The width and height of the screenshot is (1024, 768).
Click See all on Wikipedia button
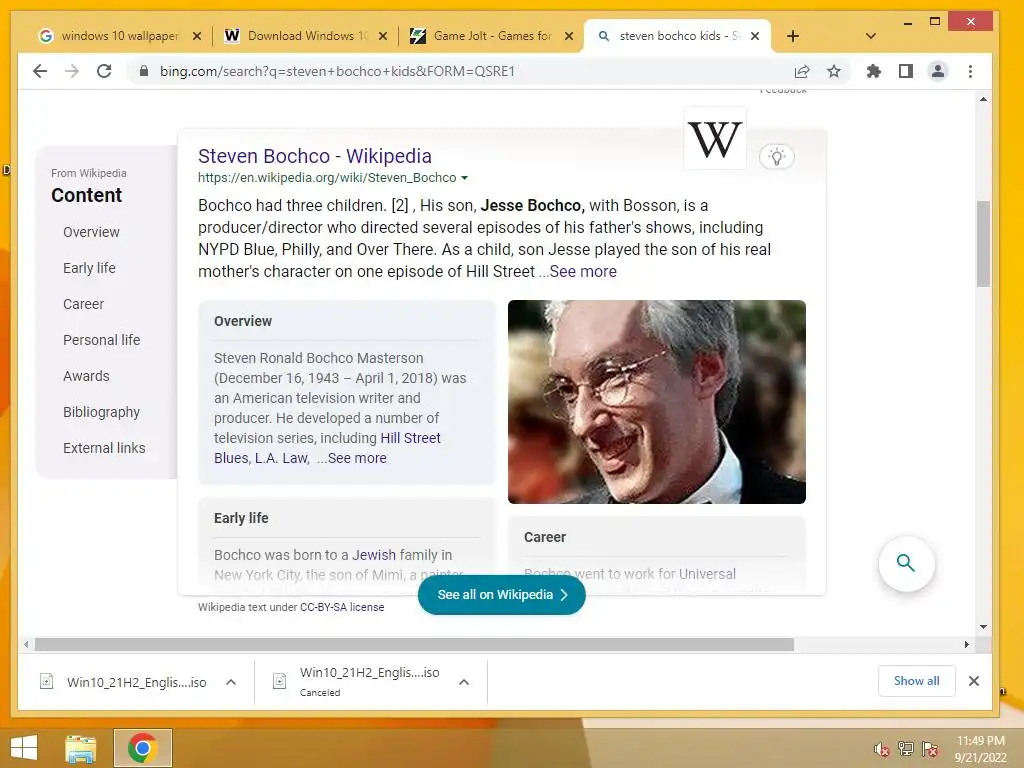[502, 595]
